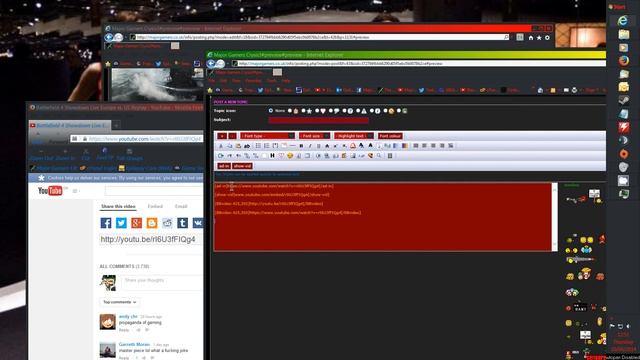The height and width of the screenshot is (360, 640).
Task: Open the Highlight text dropdown
Action: point(353,136)
